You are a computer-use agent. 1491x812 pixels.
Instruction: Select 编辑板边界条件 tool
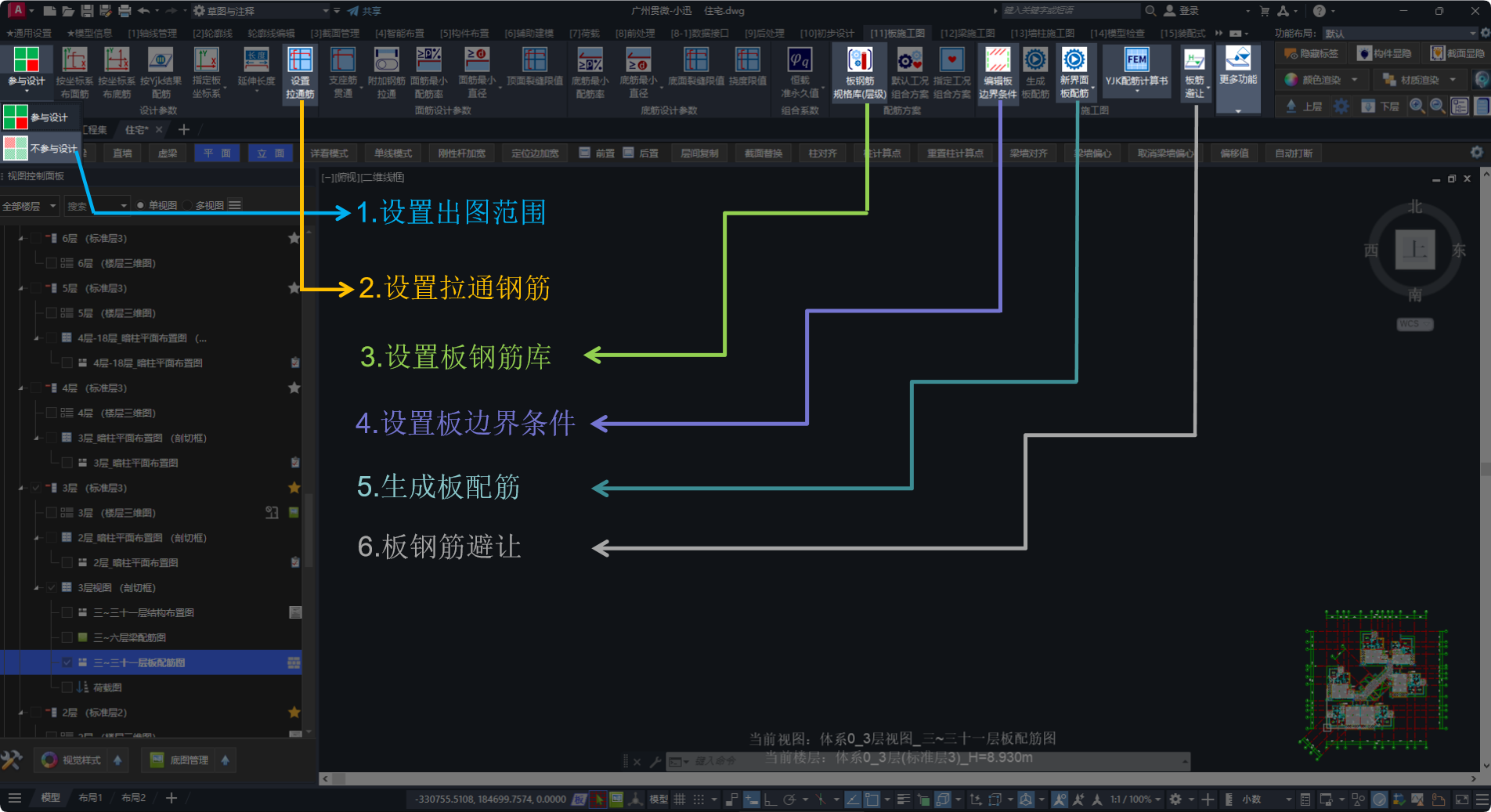(x=997, y=72)
